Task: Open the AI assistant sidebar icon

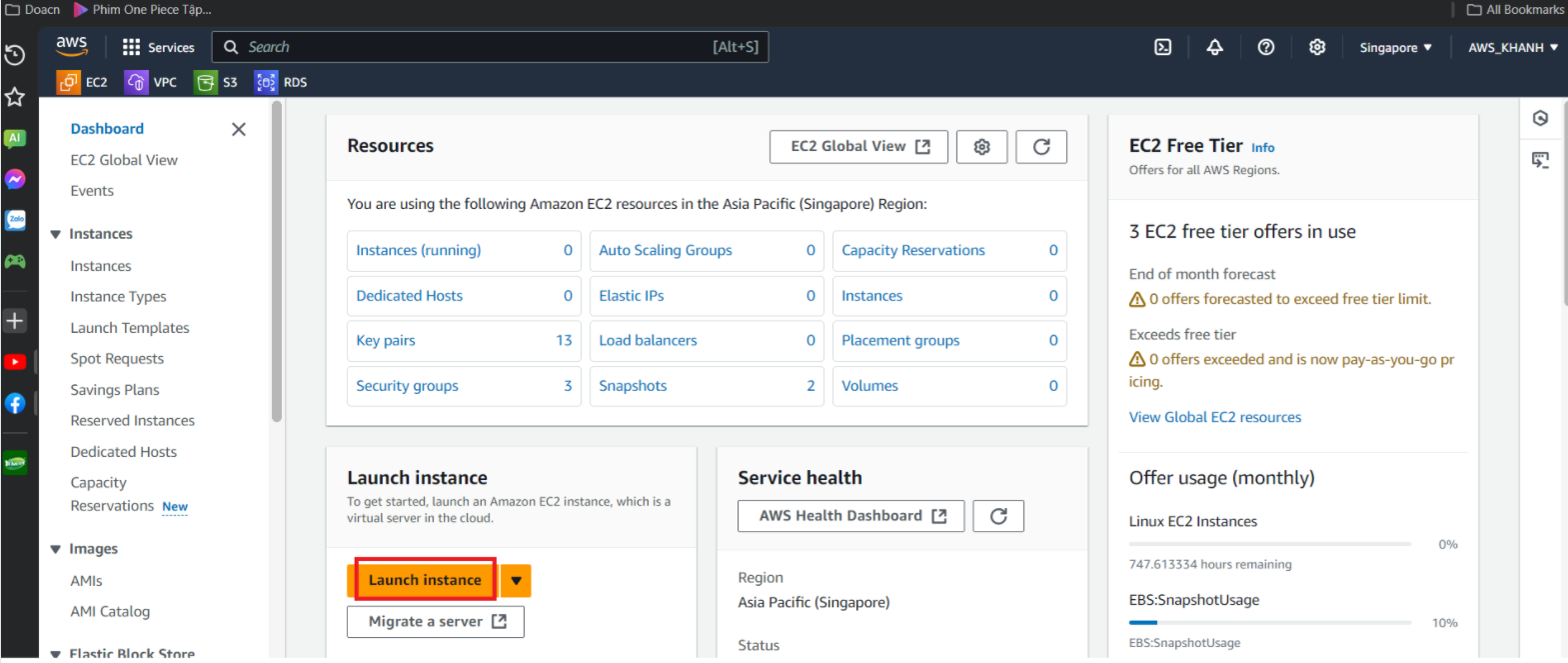Action: point(15,138)
